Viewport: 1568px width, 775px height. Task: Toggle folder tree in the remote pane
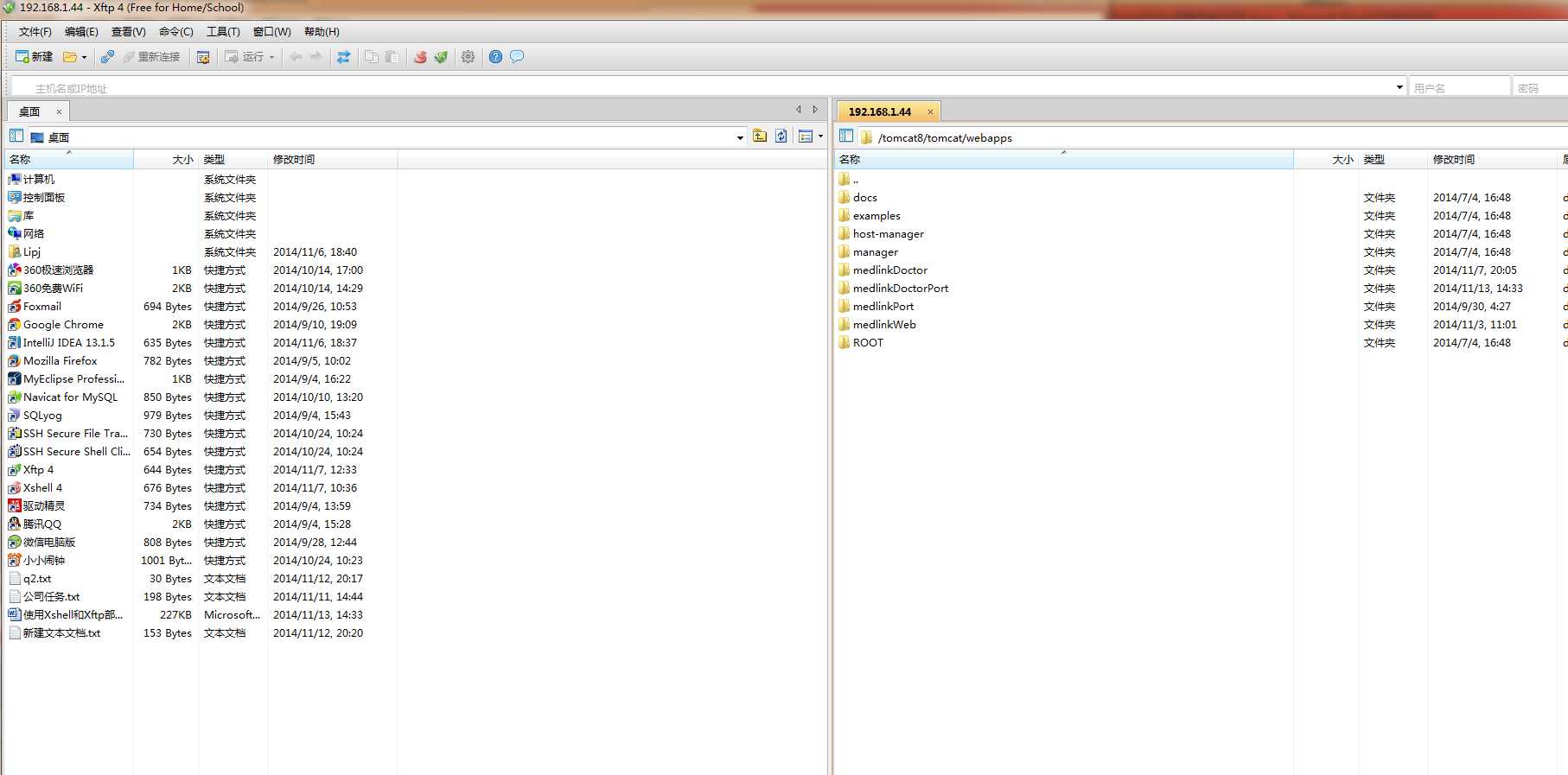tap(846, 136)
